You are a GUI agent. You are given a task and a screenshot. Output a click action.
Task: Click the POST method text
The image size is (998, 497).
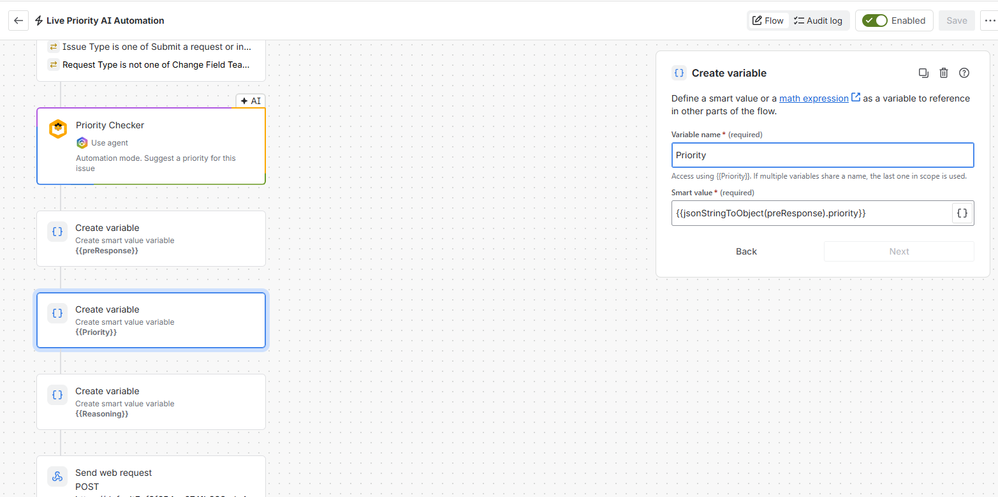87,487
